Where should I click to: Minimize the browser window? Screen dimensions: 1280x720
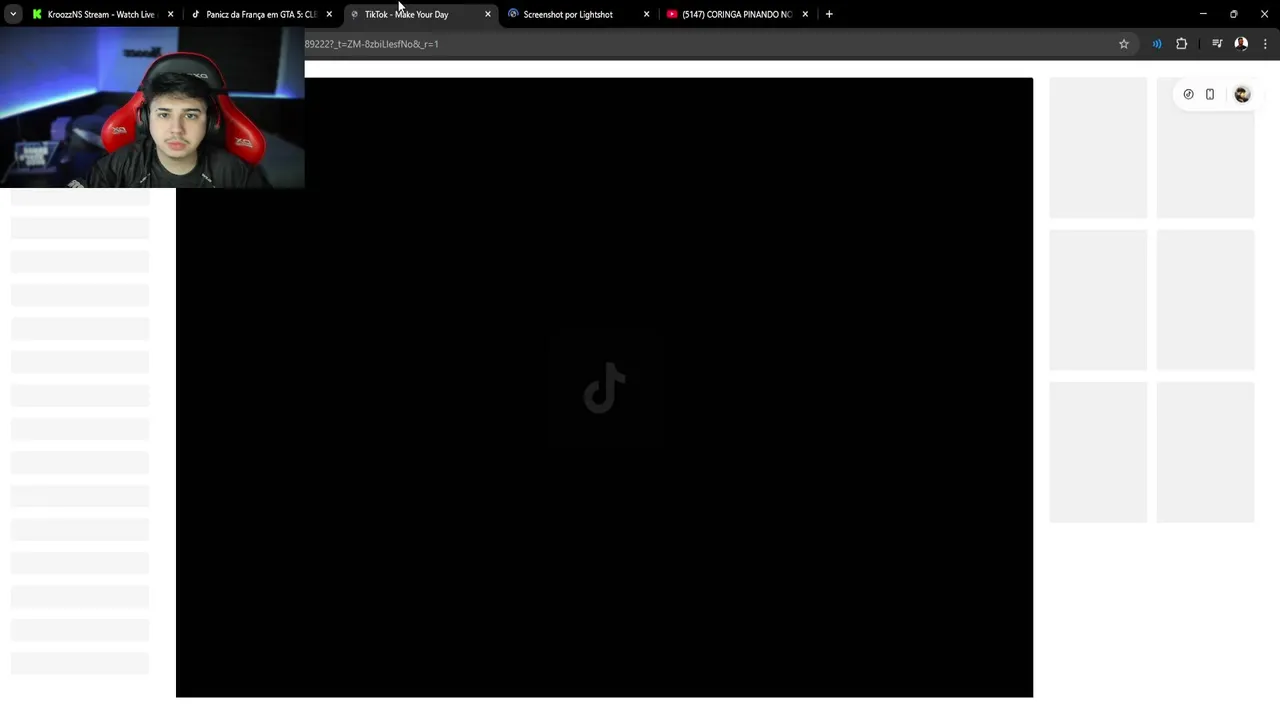click(1203, 14)
